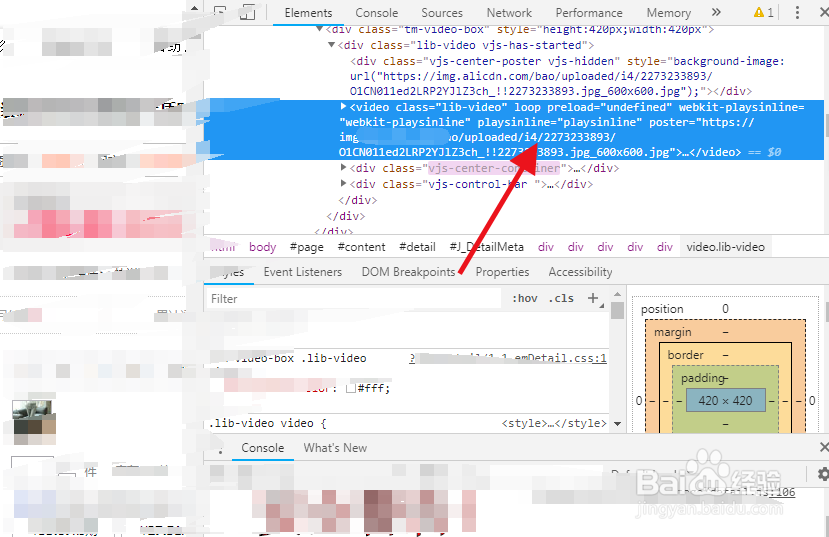Select #page in the breadcrumb trail

[x=307, y=247]
